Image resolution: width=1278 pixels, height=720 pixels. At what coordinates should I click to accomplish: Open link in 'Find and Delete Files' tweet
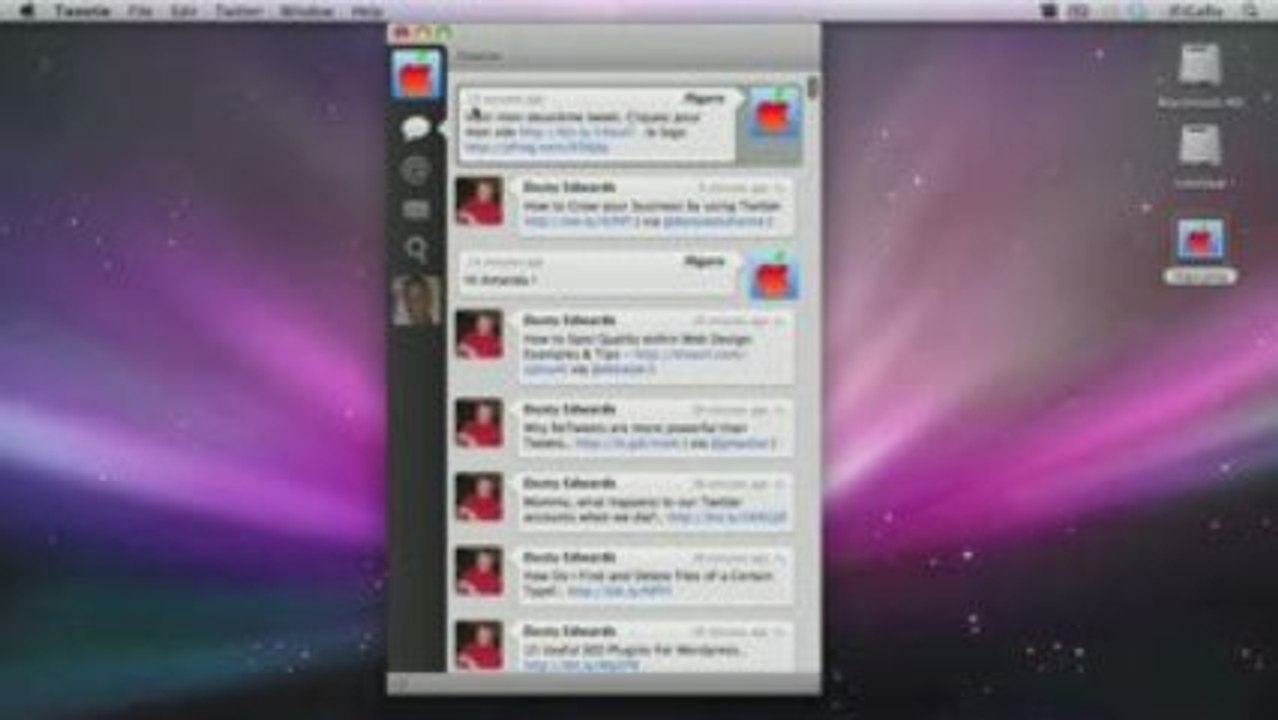(x=620, y=592)
